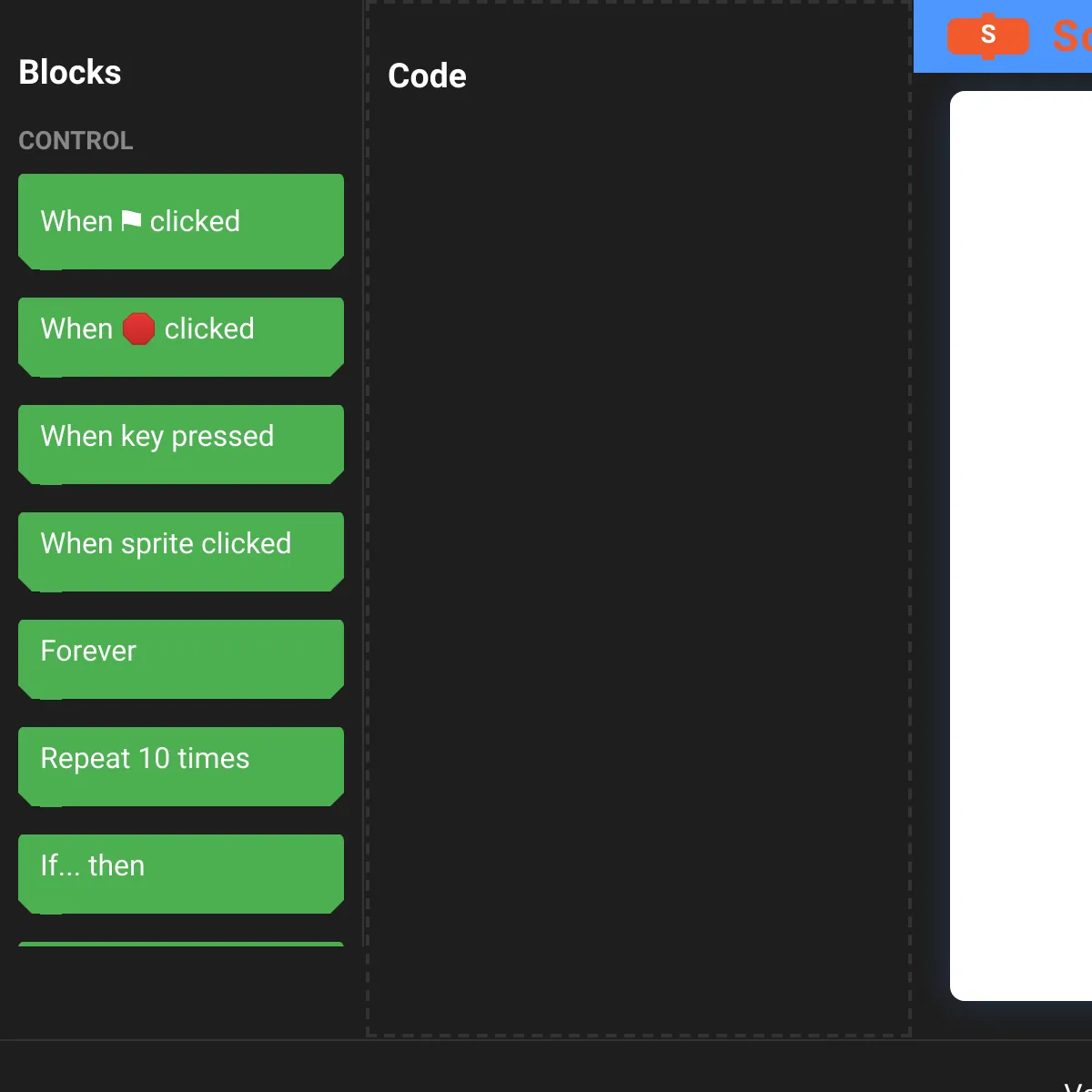The image size is (1092, 1092).
Task: Select the "Forever" loop block
Action: point(180,657)
